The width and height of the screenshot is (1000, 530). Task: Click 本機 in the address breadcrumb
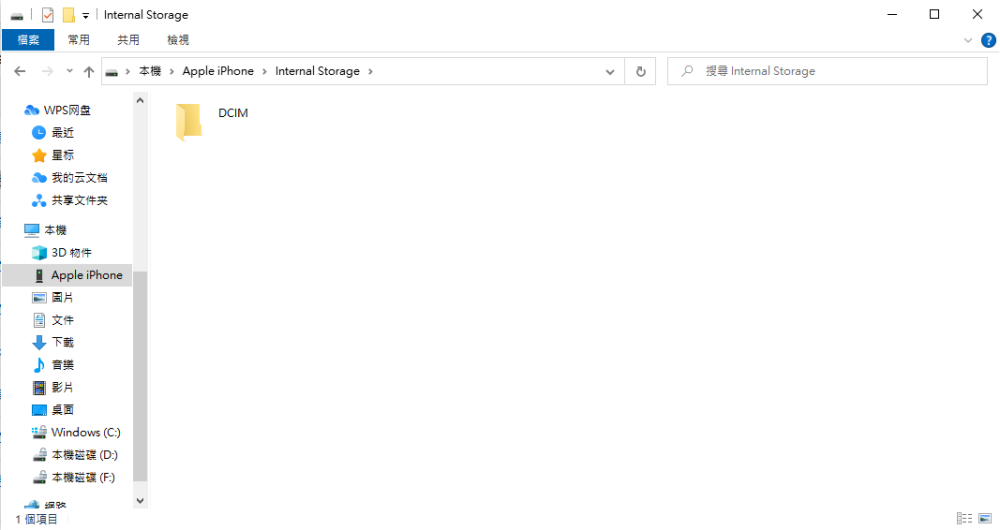(x=150, y=71)
